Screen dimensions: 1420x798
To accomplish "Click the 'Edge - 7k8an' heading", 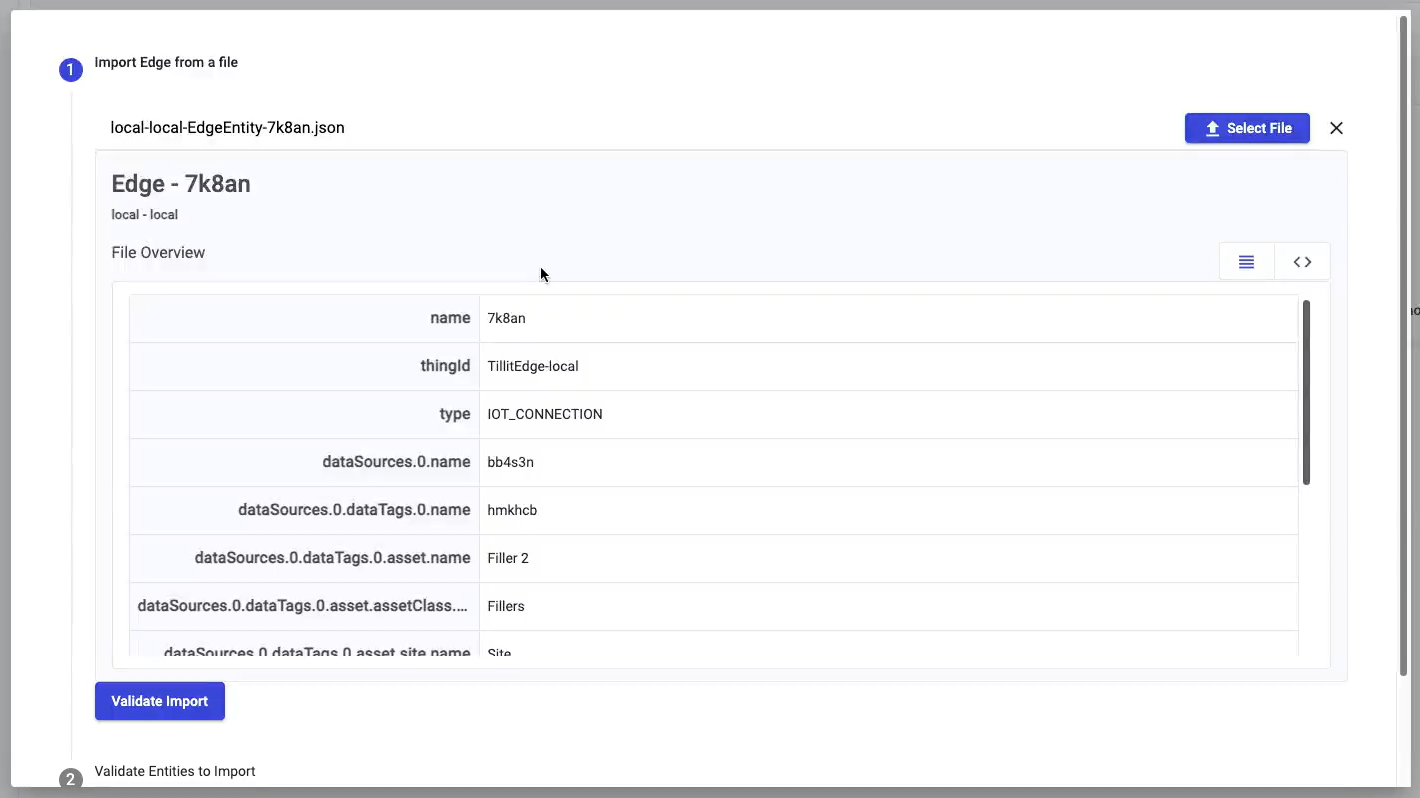I will click(x=181, y=184).
